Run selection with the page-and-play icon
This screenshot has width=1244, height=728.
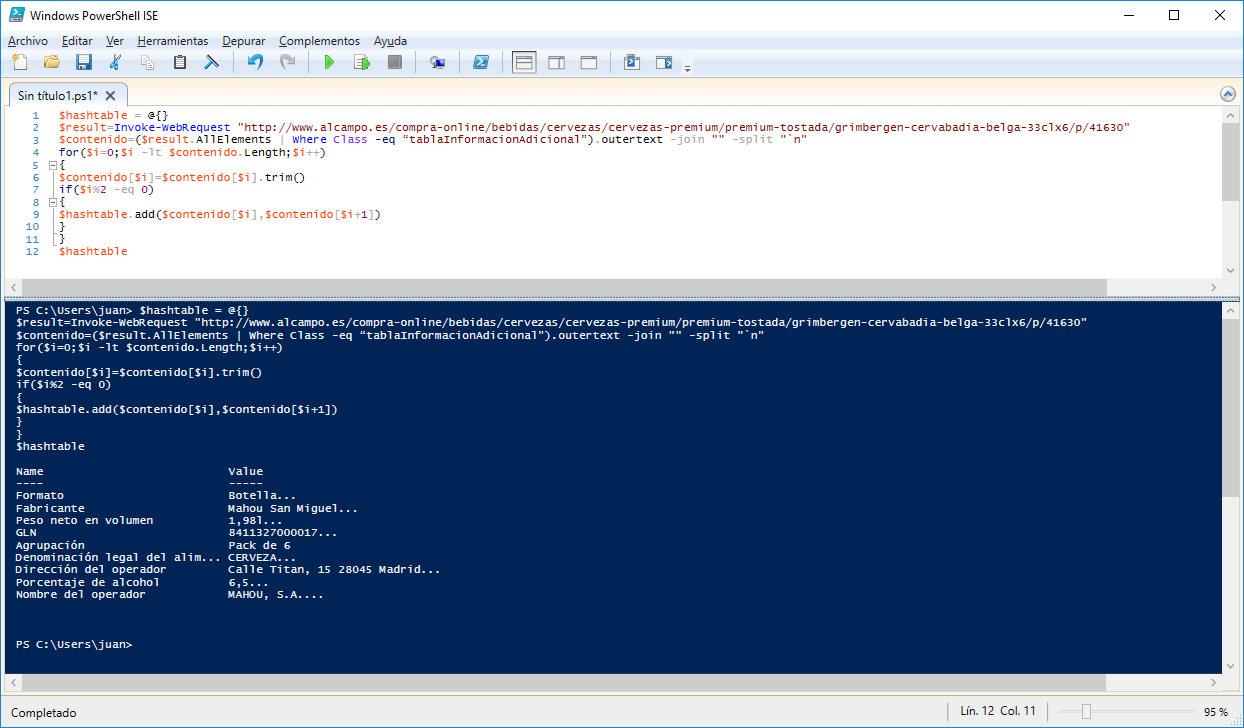(362, 63)
